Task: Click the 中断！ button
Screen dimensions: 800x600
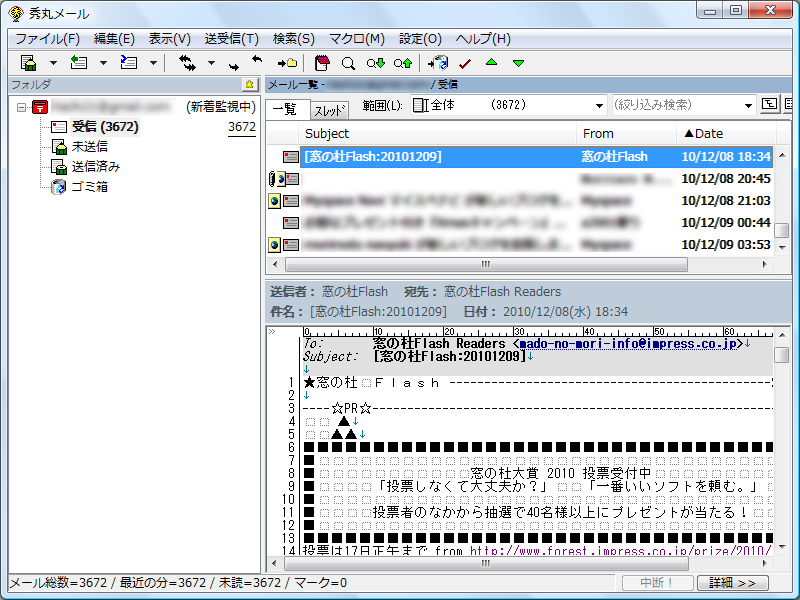Action: point(657,583)
